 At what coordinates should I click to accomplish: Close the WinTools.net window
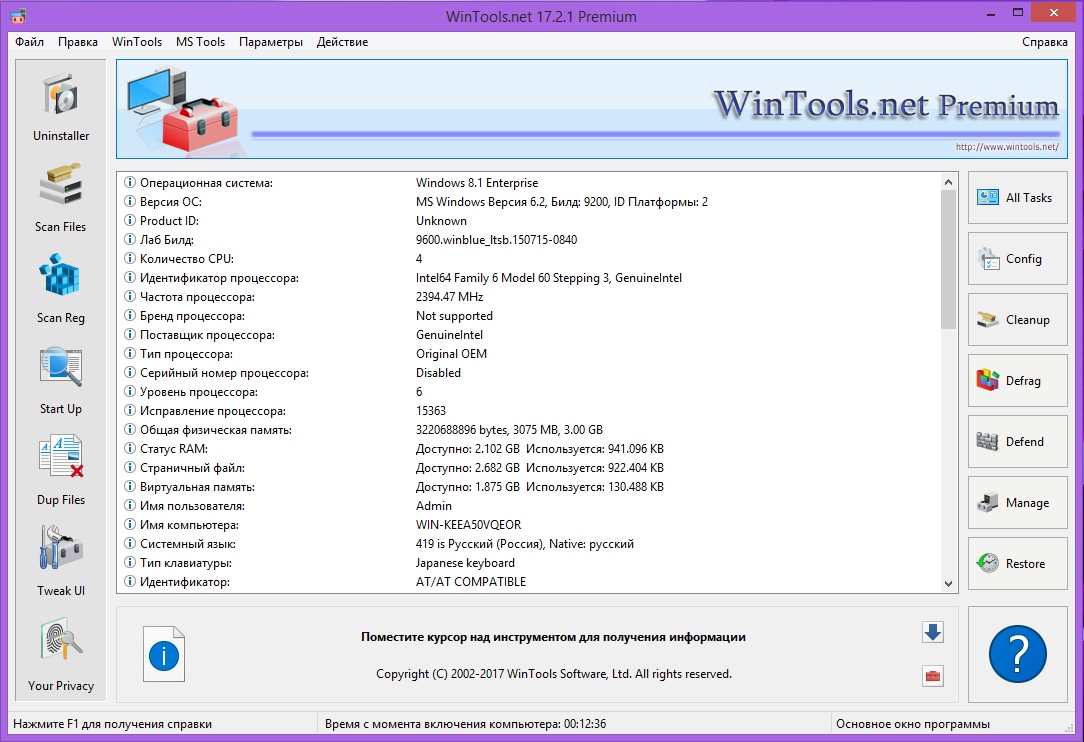coord(1054,12)
